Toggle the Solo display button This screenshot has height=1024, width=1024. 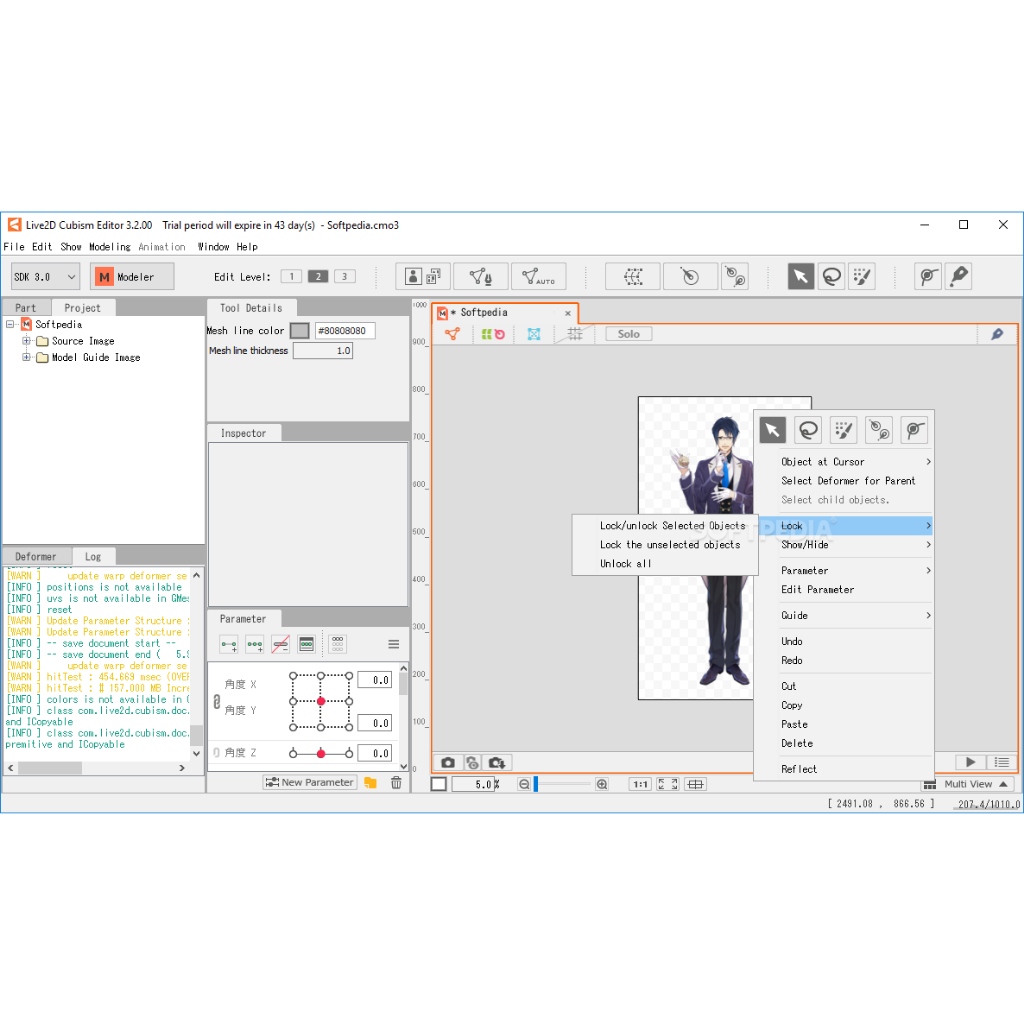click(628, 334)
